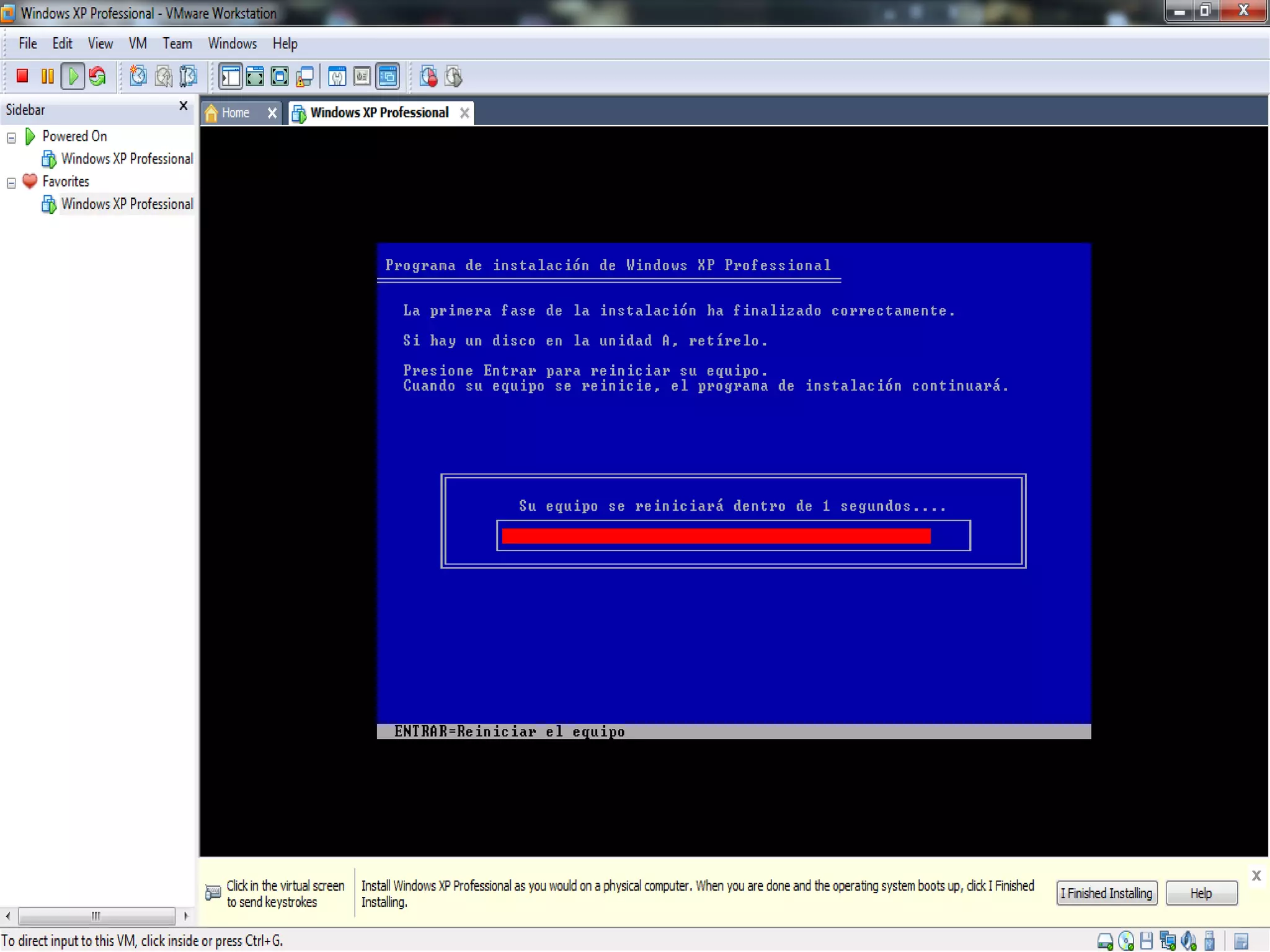Open the Snapshot Manager wrench-clock icon

[188, 76]
